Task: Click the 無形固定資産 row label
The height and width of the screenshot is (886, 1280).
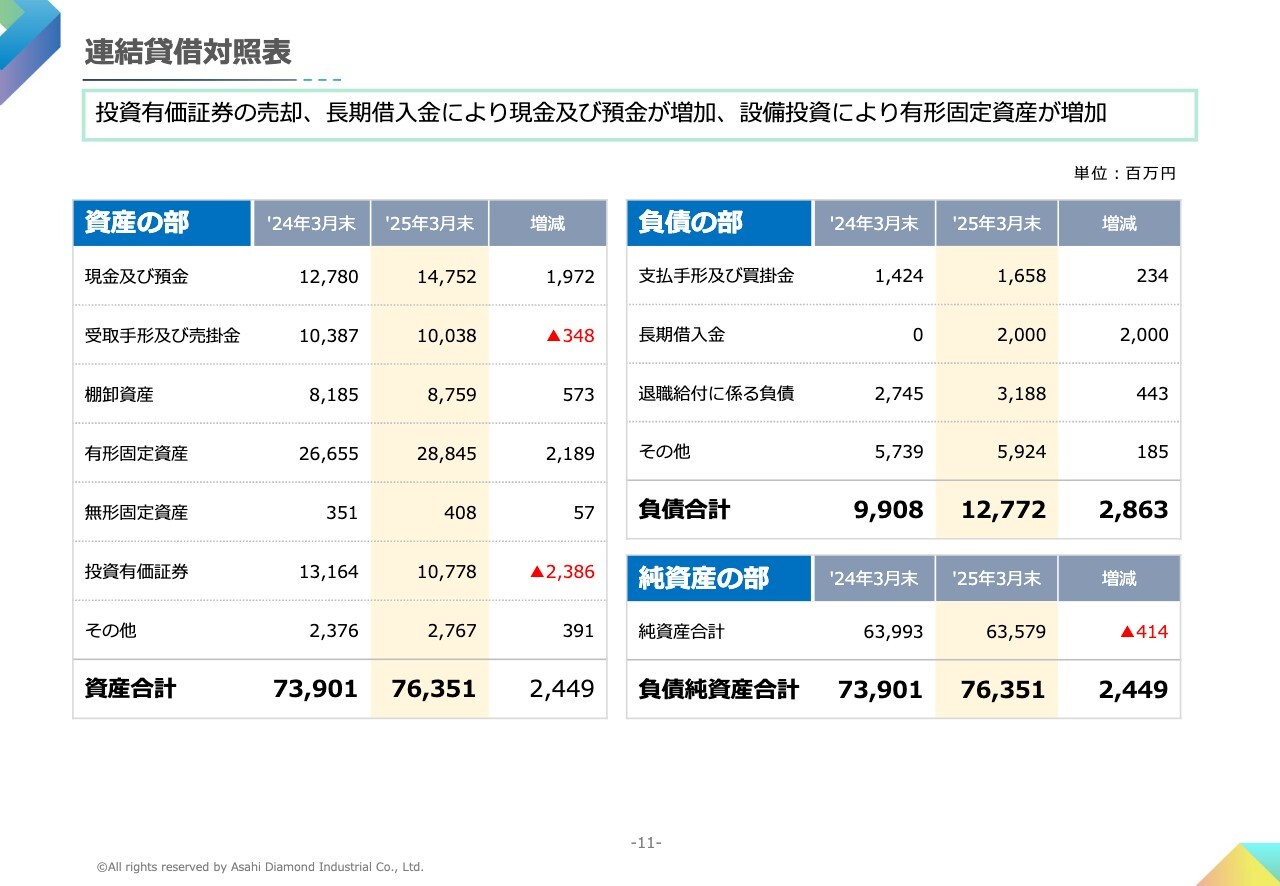Action: (x=136, y=513)
